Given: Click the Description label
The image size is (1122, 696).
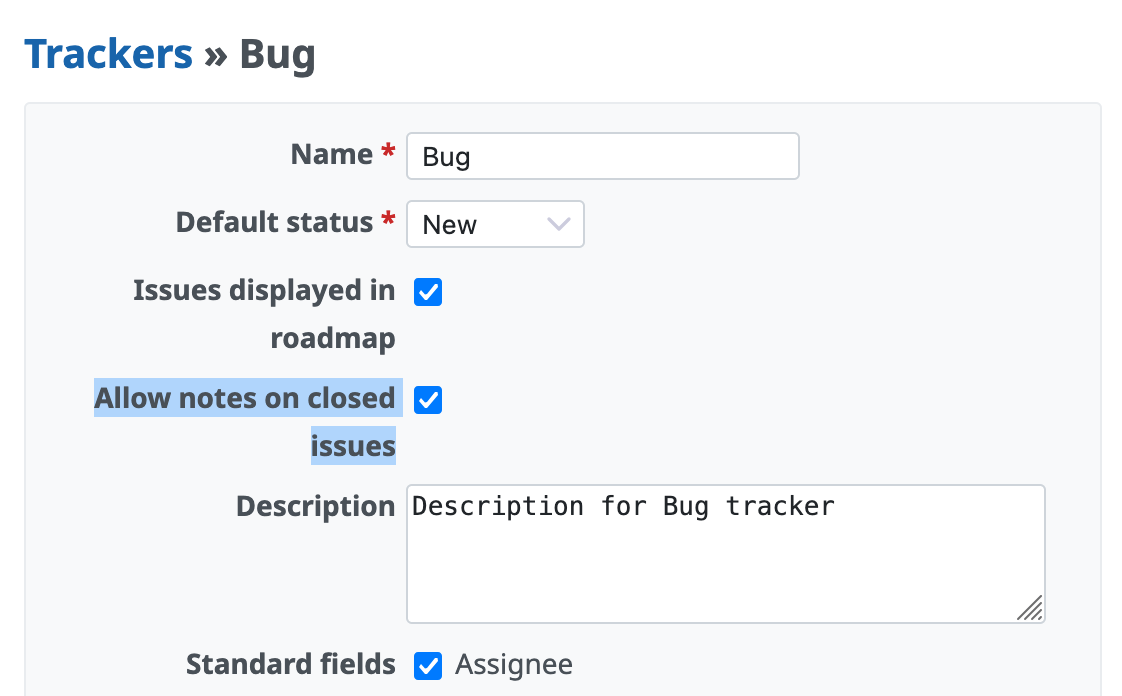Looking at the screenshot, I should click(315, 506).
